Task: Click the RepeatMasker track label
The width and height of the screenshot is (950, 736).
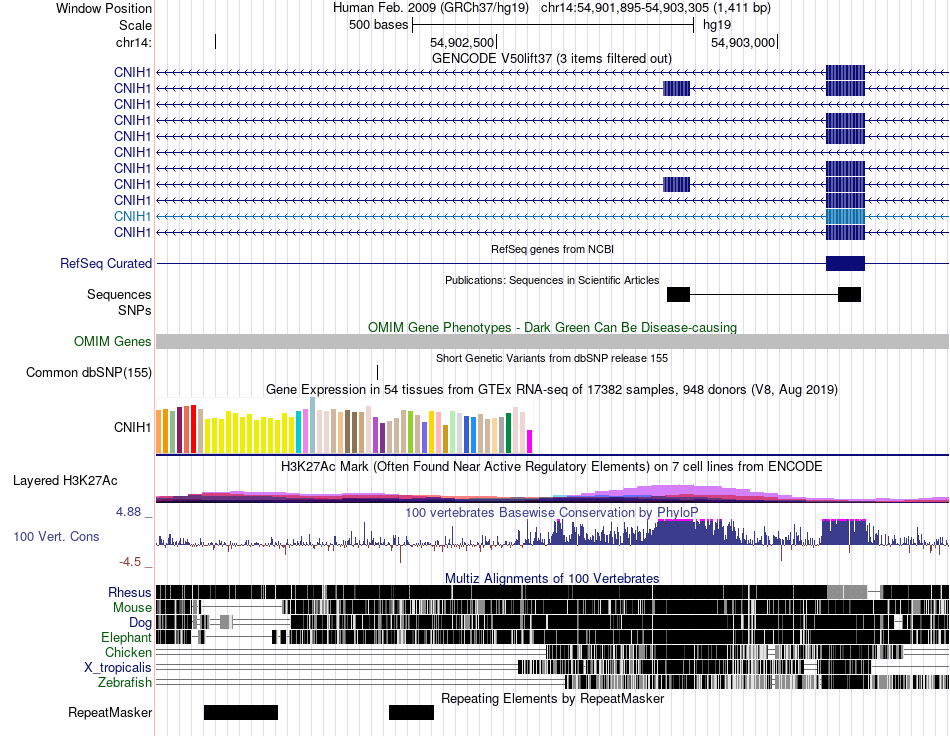Action: coord(110,713)
